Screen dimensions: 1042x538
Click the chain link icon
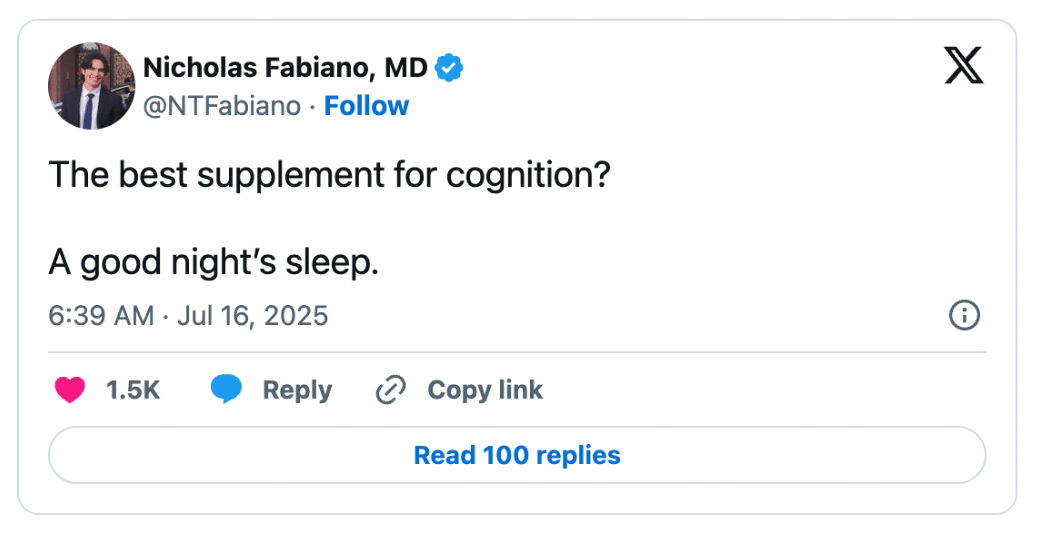391,390
